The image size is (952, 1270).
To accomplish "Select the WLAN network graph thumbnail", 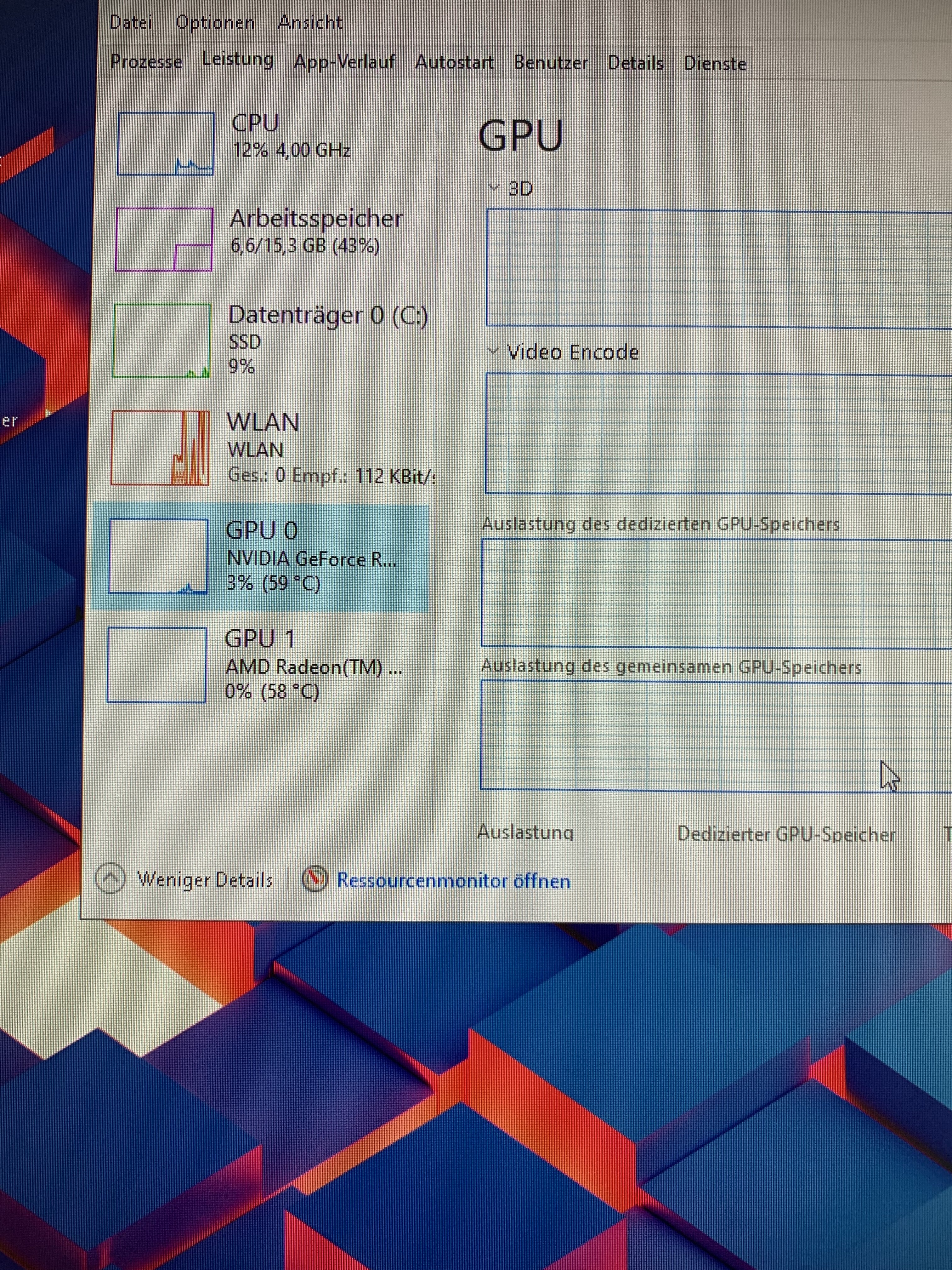I will (160, 448).
